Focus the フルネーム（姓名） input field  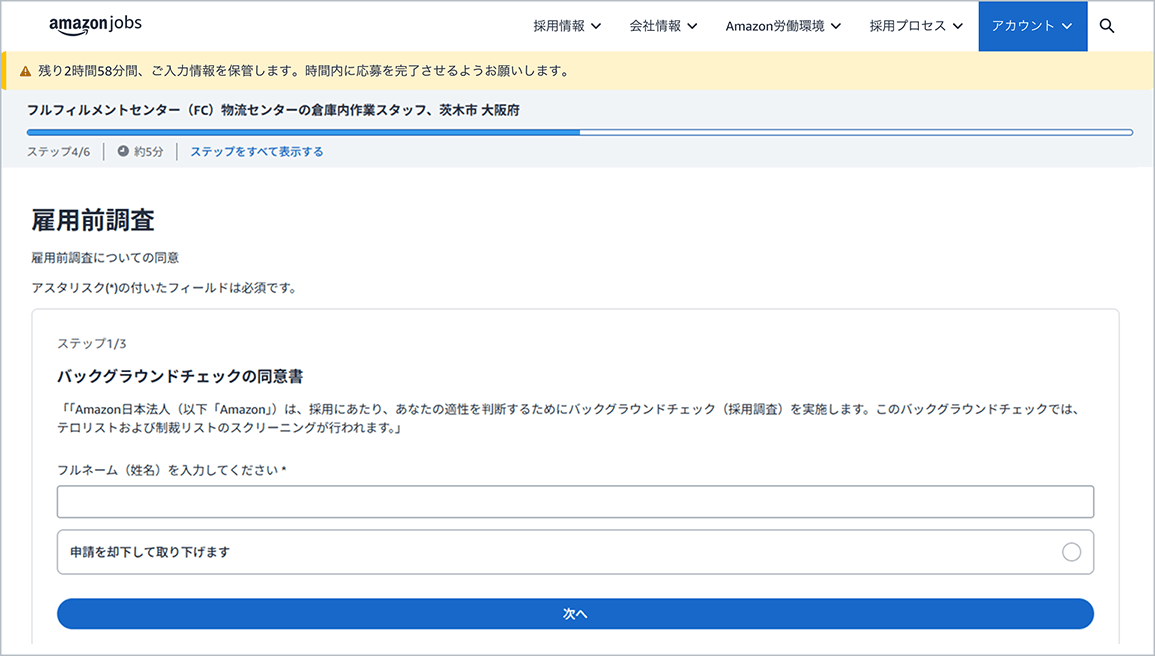pyautogui.click(x=575, y=501)
